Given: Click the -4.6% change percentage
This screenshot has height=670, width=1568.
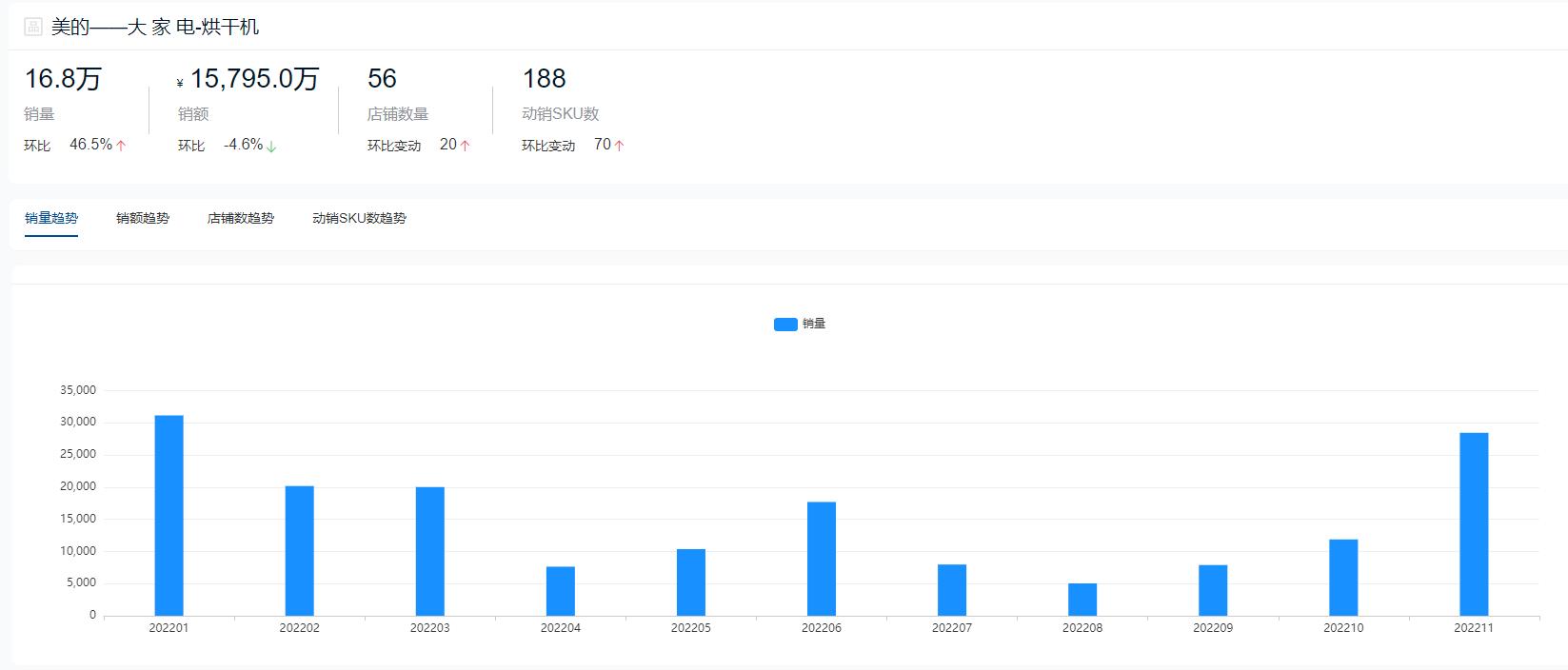Looking at the screenshot, I should click(x=244, y=145).
